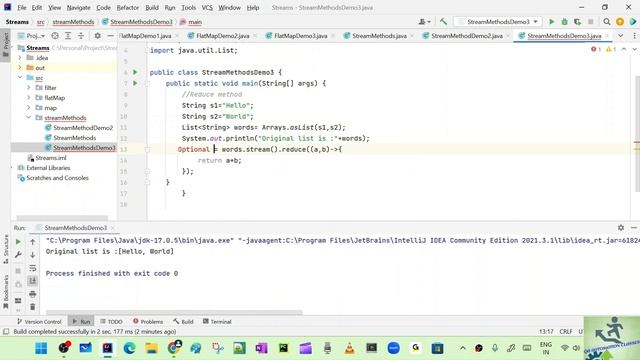
Task: Toggle scroll to end in Run console
Action: (33, 281)
